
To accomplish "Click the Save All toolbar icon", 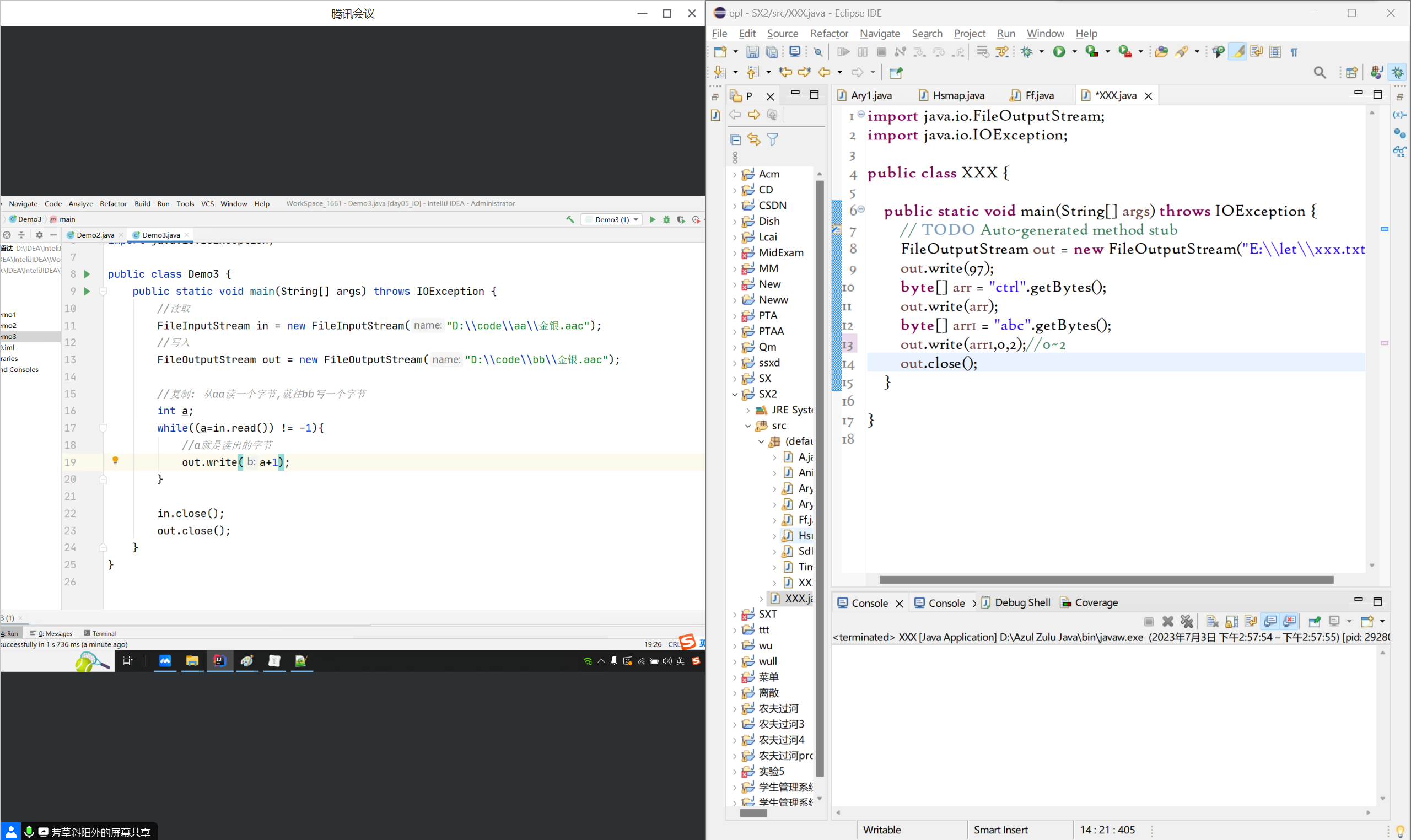I will (772, 52).
